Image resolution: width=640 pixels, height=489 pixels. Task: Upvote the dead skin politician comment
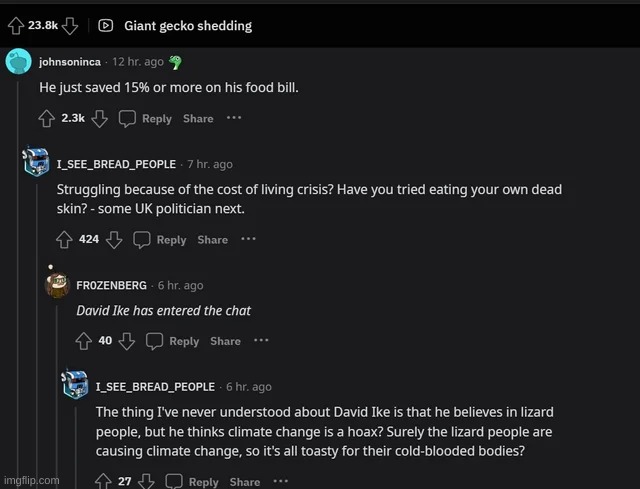[65, 239]
